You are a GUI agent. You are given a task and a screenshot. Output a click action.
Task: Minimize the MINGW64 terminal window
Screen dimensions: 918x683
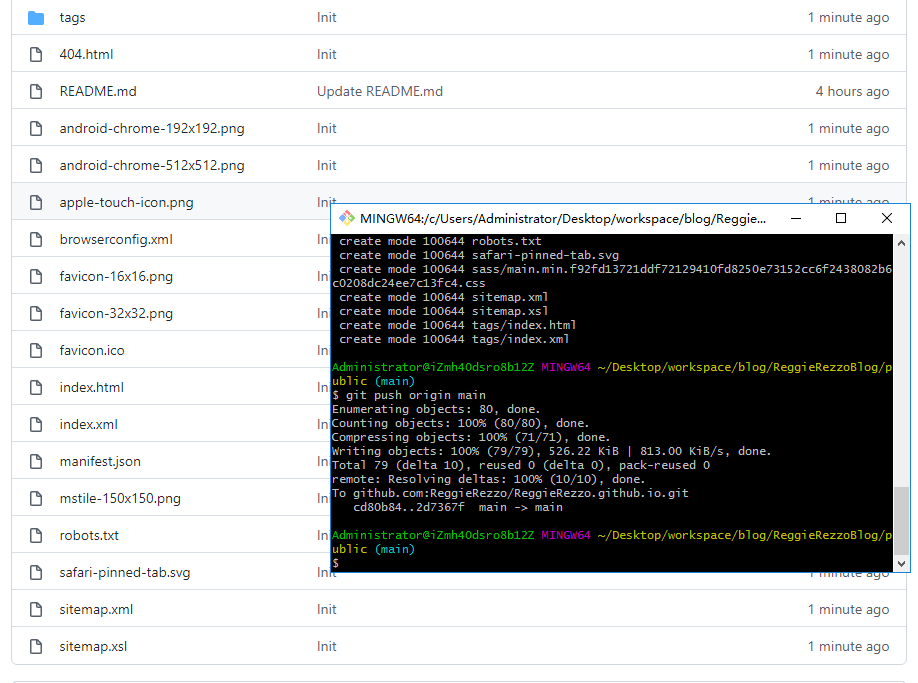click(x=795, y=218)
